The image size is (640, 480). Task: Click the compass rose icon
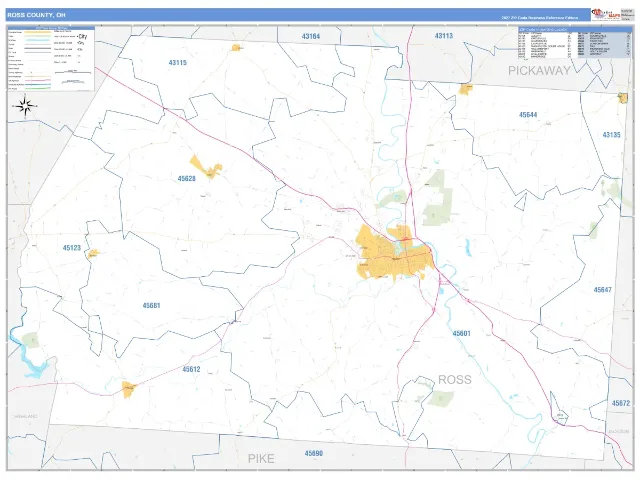point(25,106)
